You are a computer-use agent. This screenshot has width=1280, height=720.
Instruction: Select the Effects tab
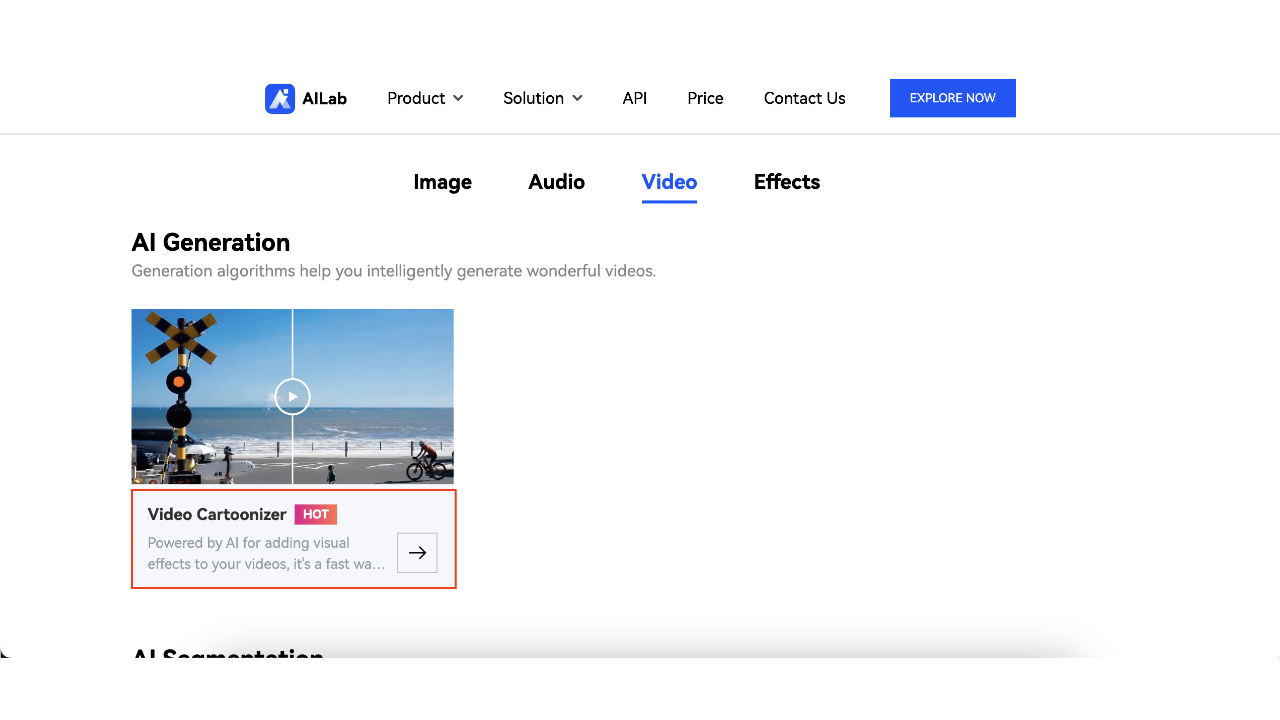click(x=787, y=182)
